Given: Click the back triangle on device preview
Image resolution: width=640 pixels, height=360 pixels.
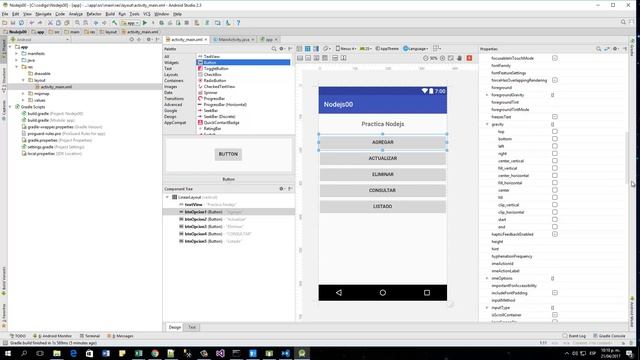Looking at the screenshot, I should click(339, 293).
